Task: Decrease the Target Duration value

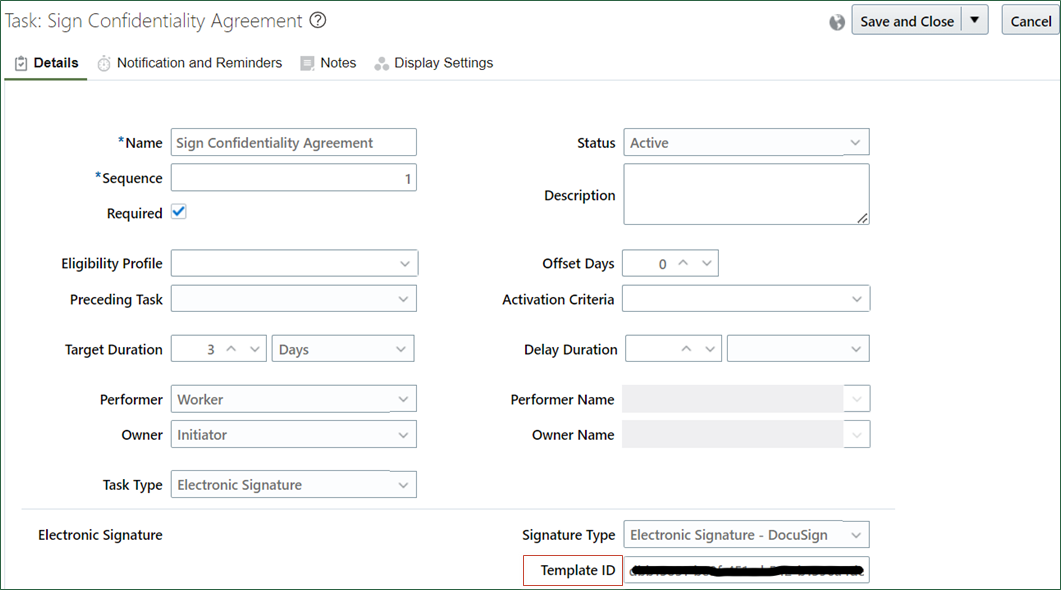Action: [x=255, y=349]
